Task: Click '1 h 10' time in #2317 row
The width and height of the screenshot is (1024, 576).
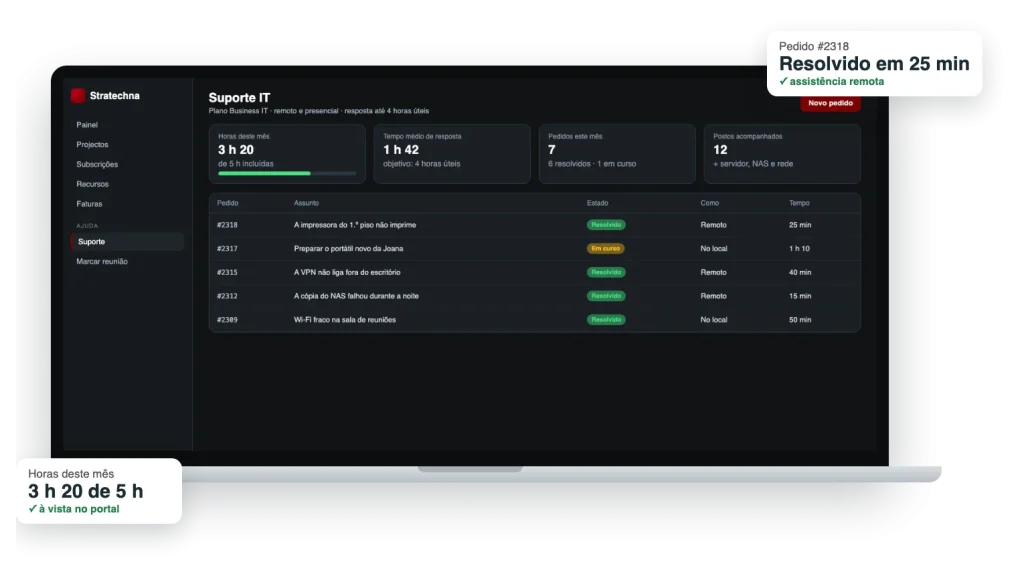Action: (799, 249)
